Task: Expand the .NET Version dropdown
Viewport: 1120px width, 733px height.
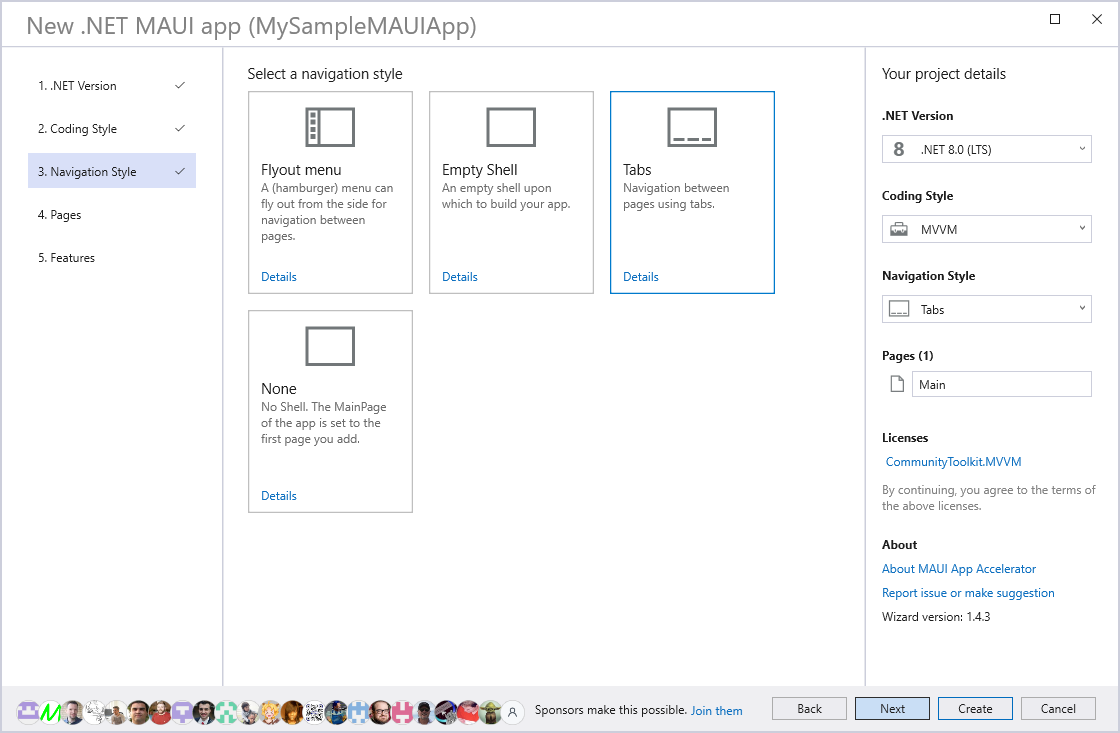Action: click(x=986, y=150)
